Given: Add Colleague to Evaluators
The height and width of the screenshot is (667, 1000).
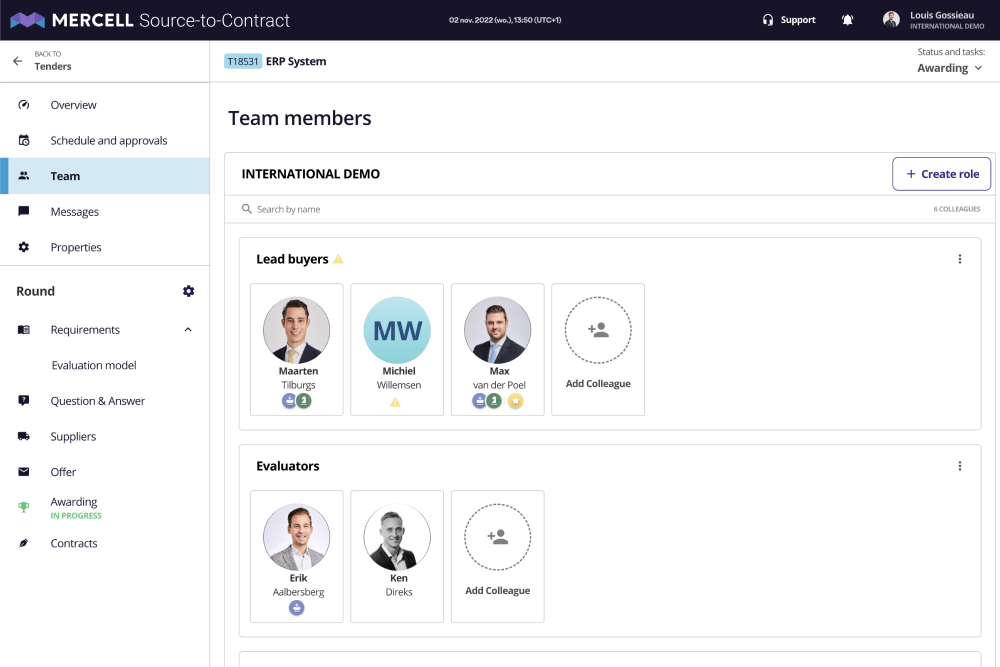Looking at the screenshot, I should click(x=497, y=556).
